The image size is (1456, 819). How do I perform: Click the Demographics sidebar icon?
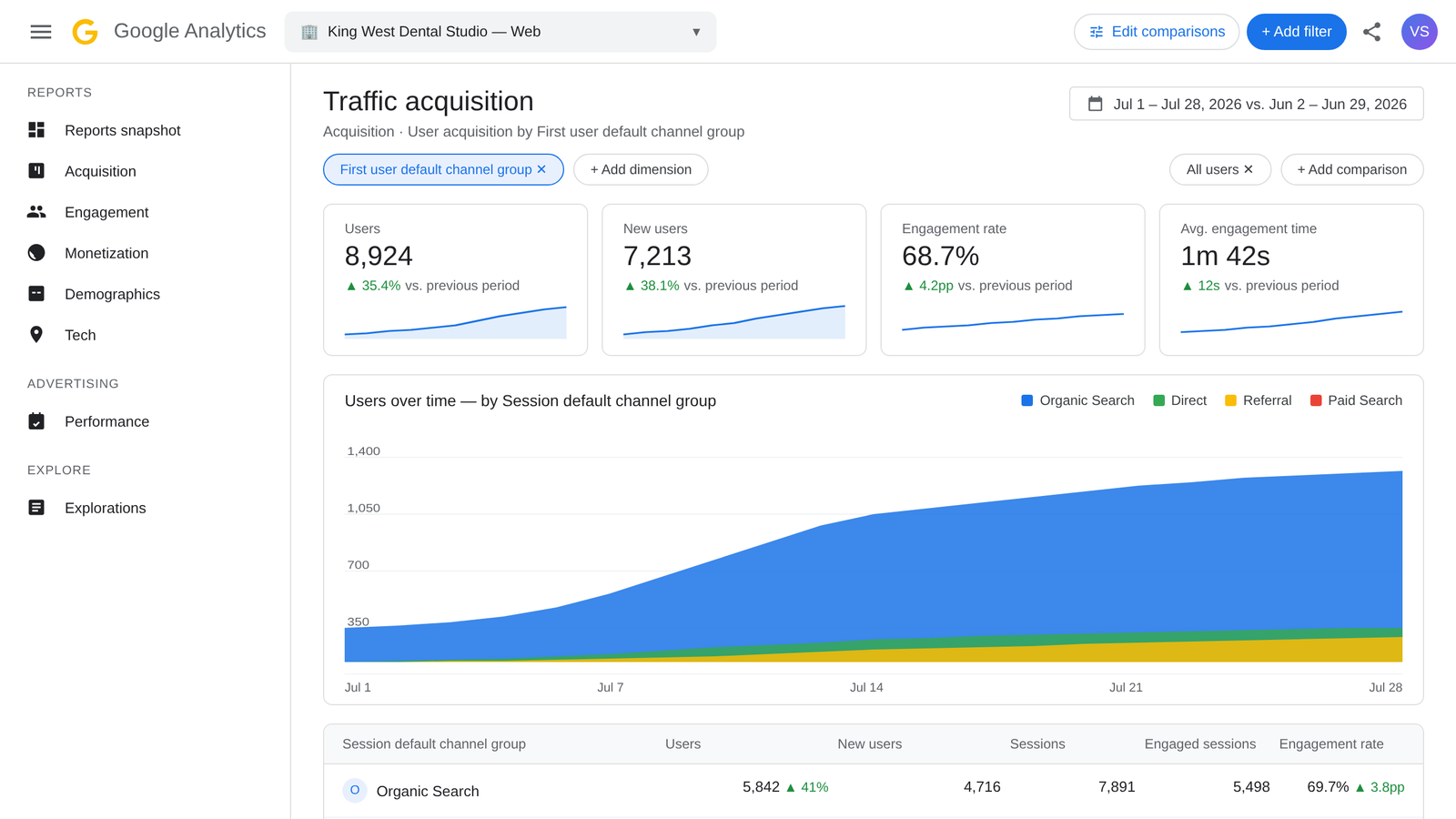click(36, 294)
